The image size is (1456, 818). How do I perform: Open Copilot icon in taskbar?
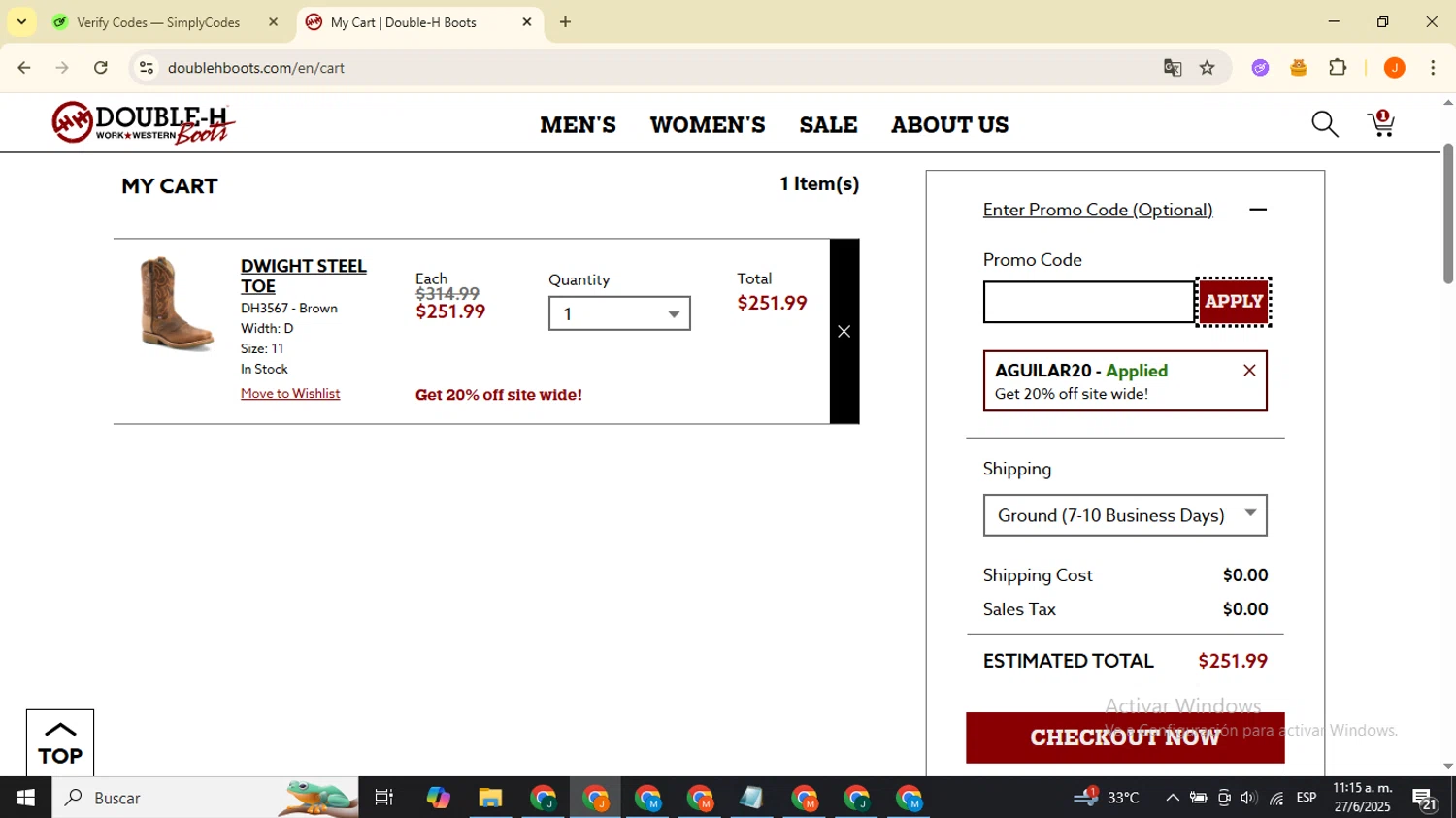click(438, 798)
